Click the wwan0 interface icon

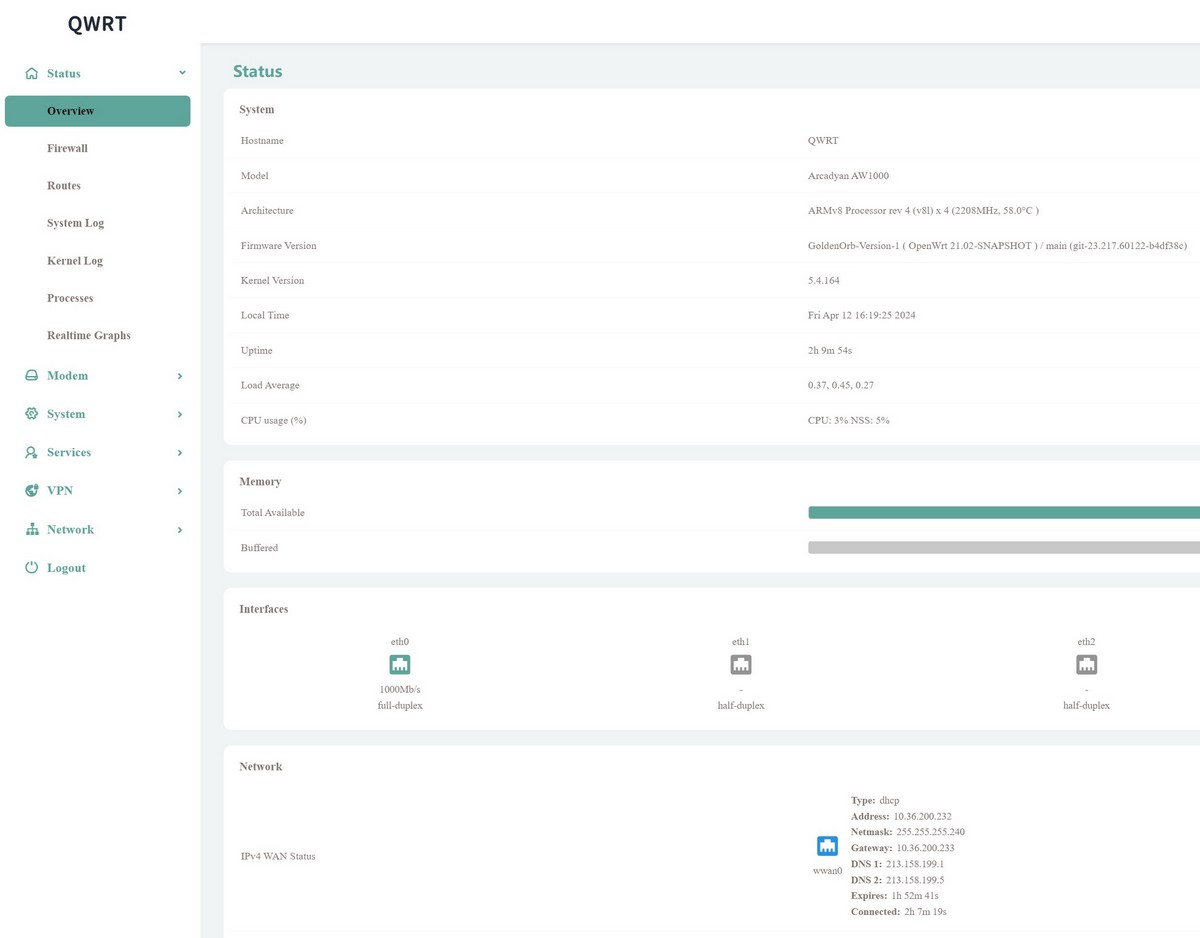(827, 847)
